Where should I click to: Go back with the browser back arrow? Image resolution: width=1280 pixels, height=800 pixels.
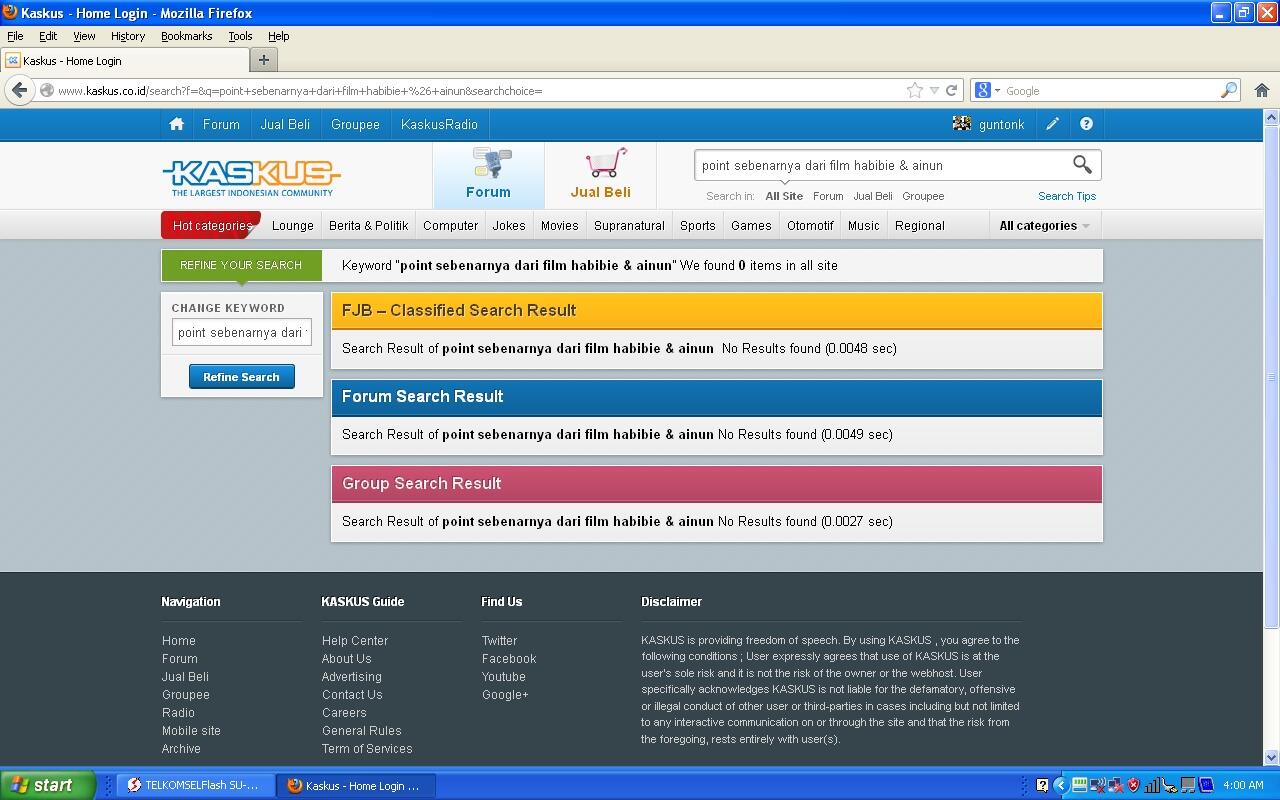pyautogui.click(x=19, y=90)
